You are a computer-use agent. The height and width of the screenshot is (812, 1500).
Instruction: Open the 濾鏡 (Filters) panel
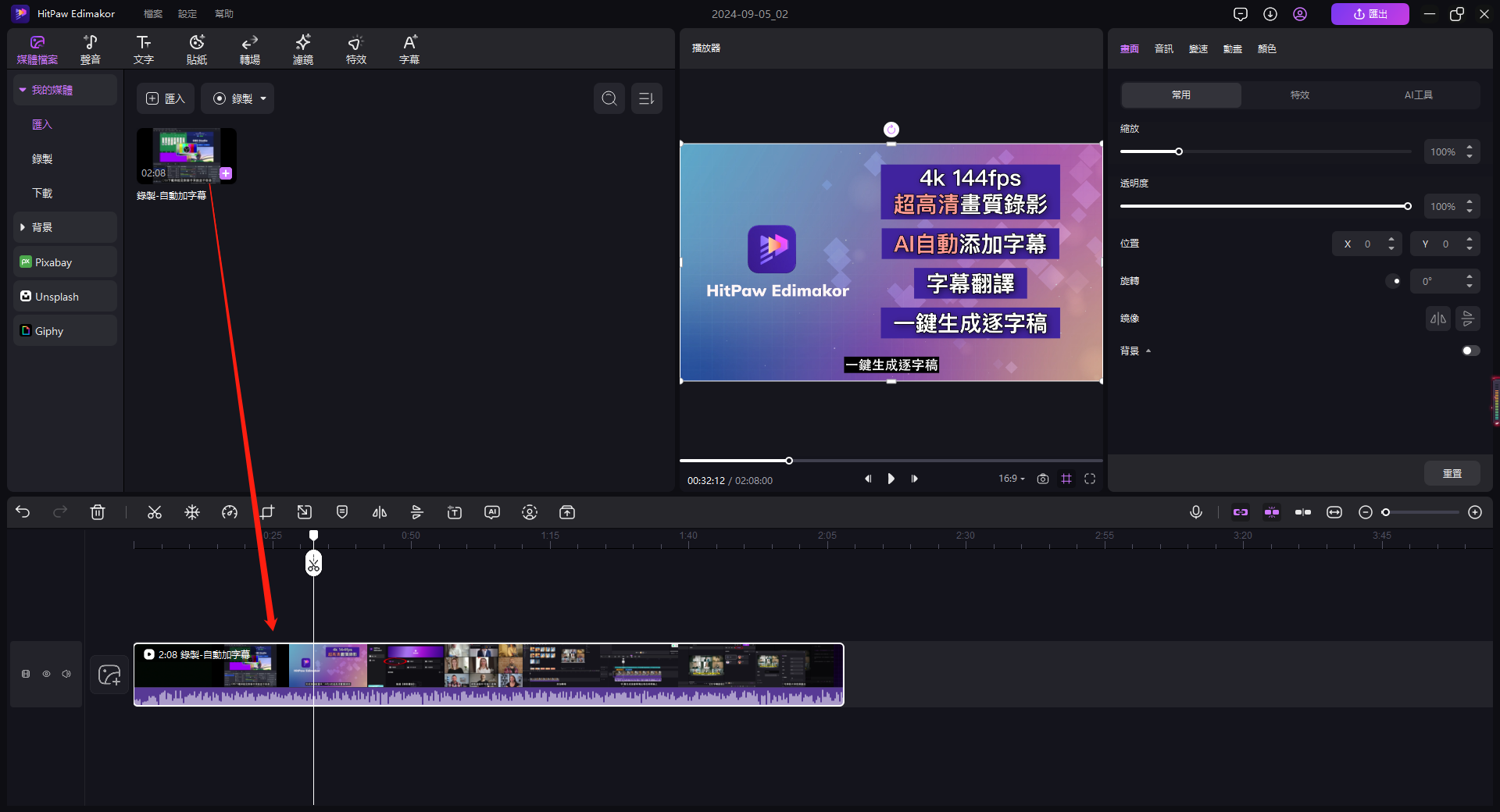point(303,49)
